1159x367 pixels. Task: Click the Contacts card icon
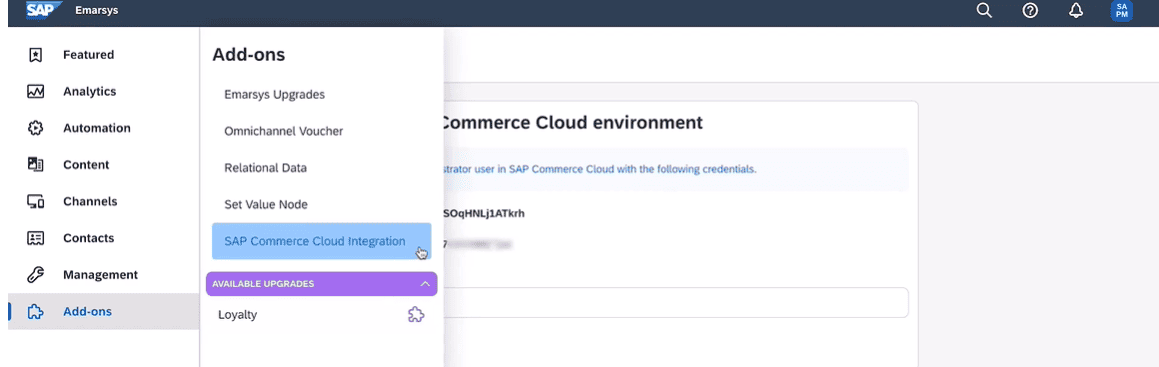click(35, 238)
